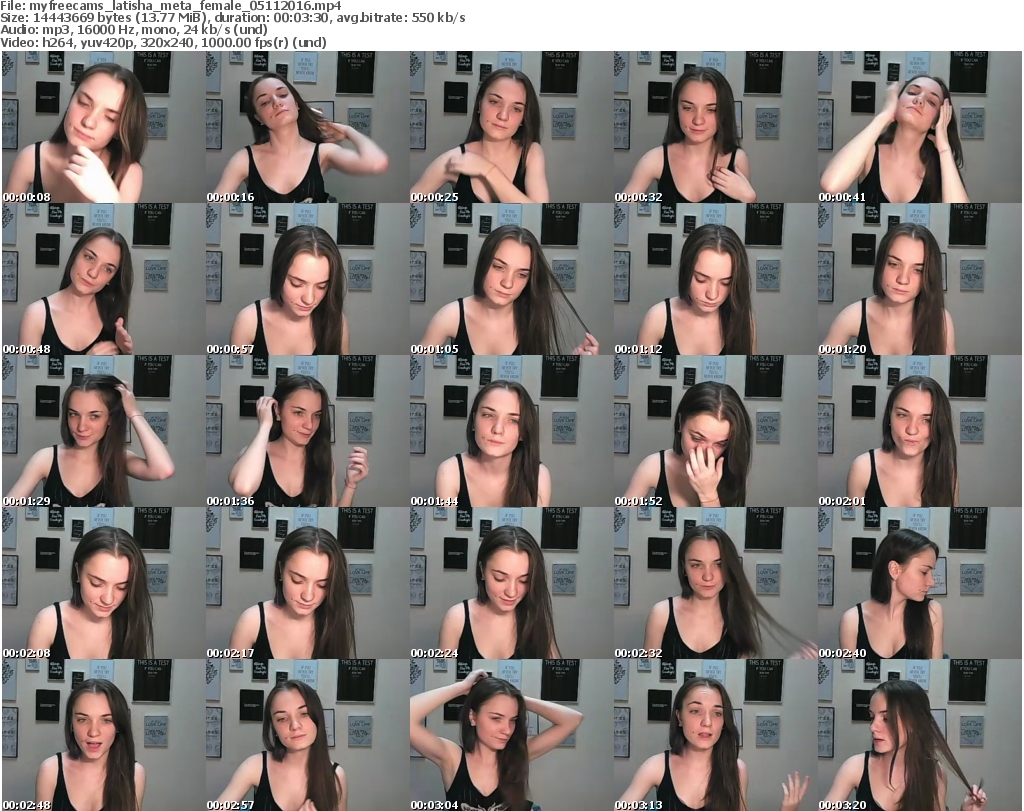1024x811 pixels.
Task: Select the frame at 00:01:05
Action: coord(511,279)
